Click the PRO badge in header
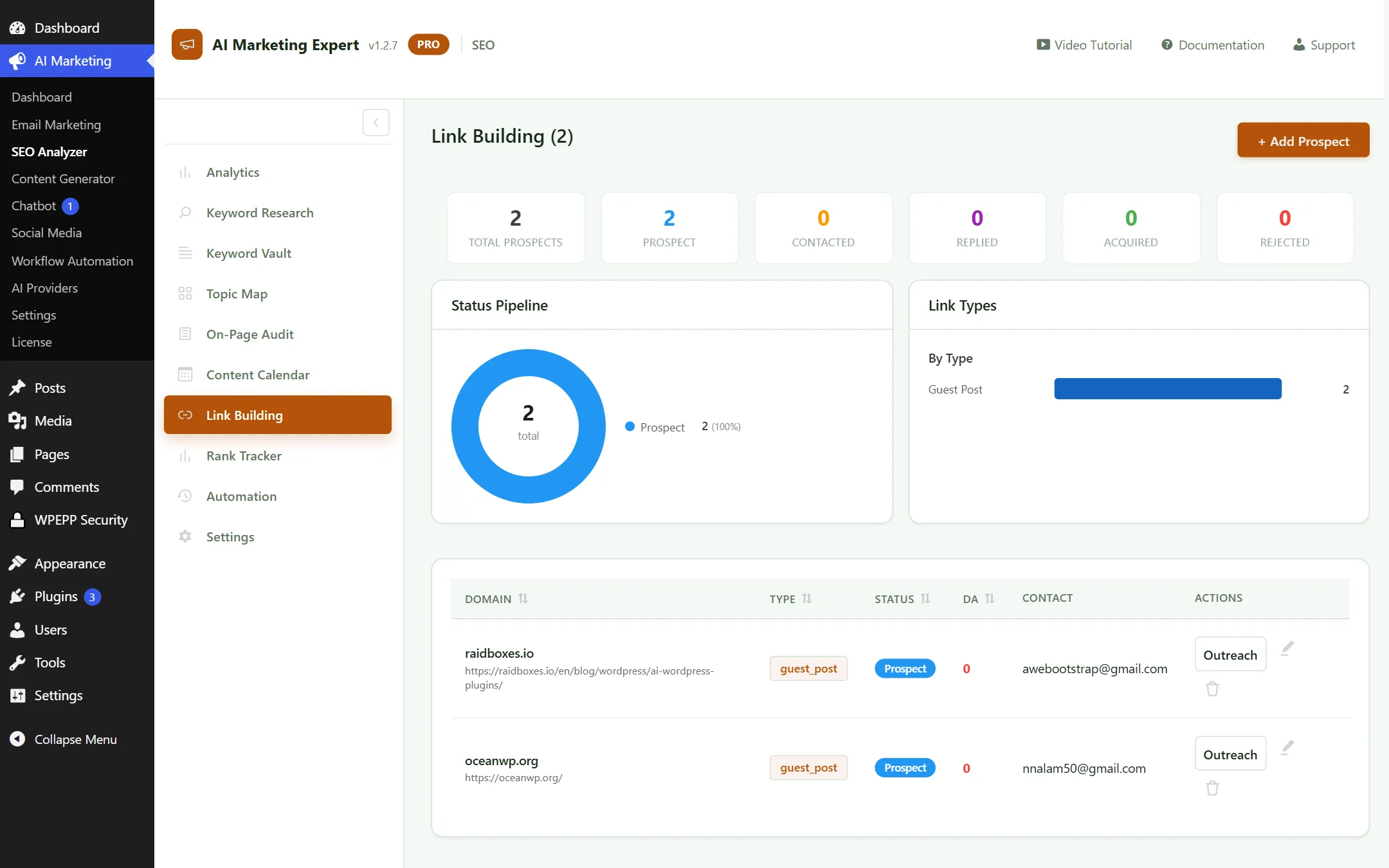 pyautogui.click(x=428, y=44)
